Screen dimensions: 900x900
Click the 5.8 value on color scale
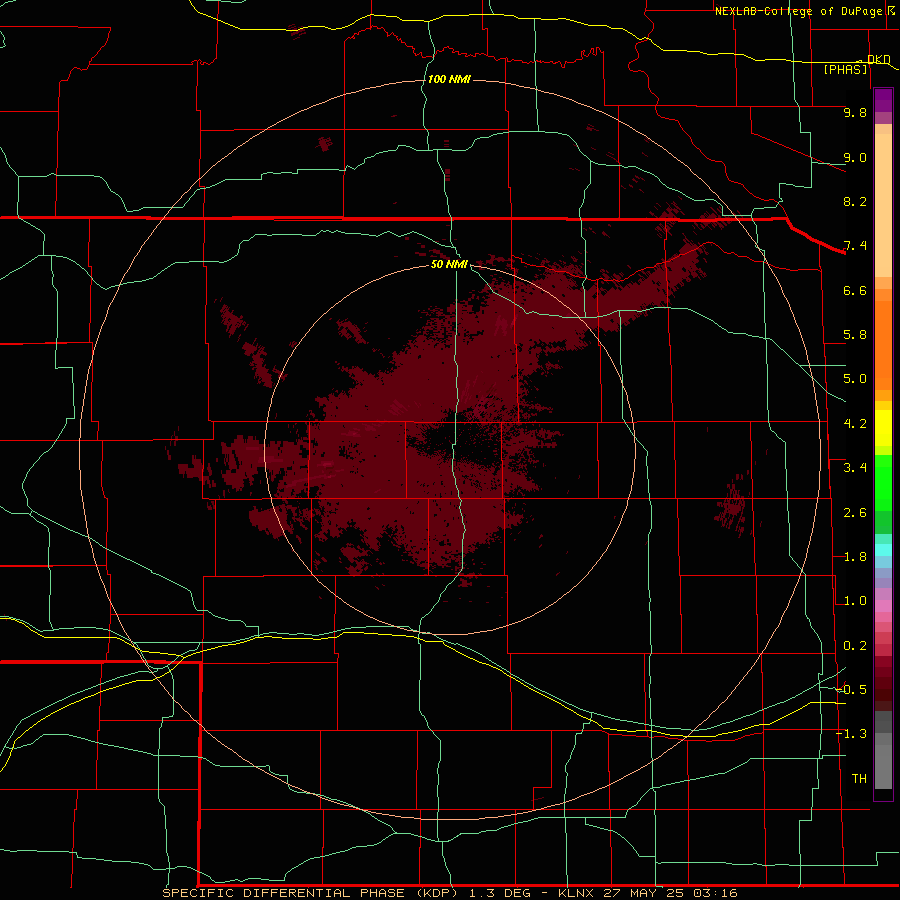point(855,335)
